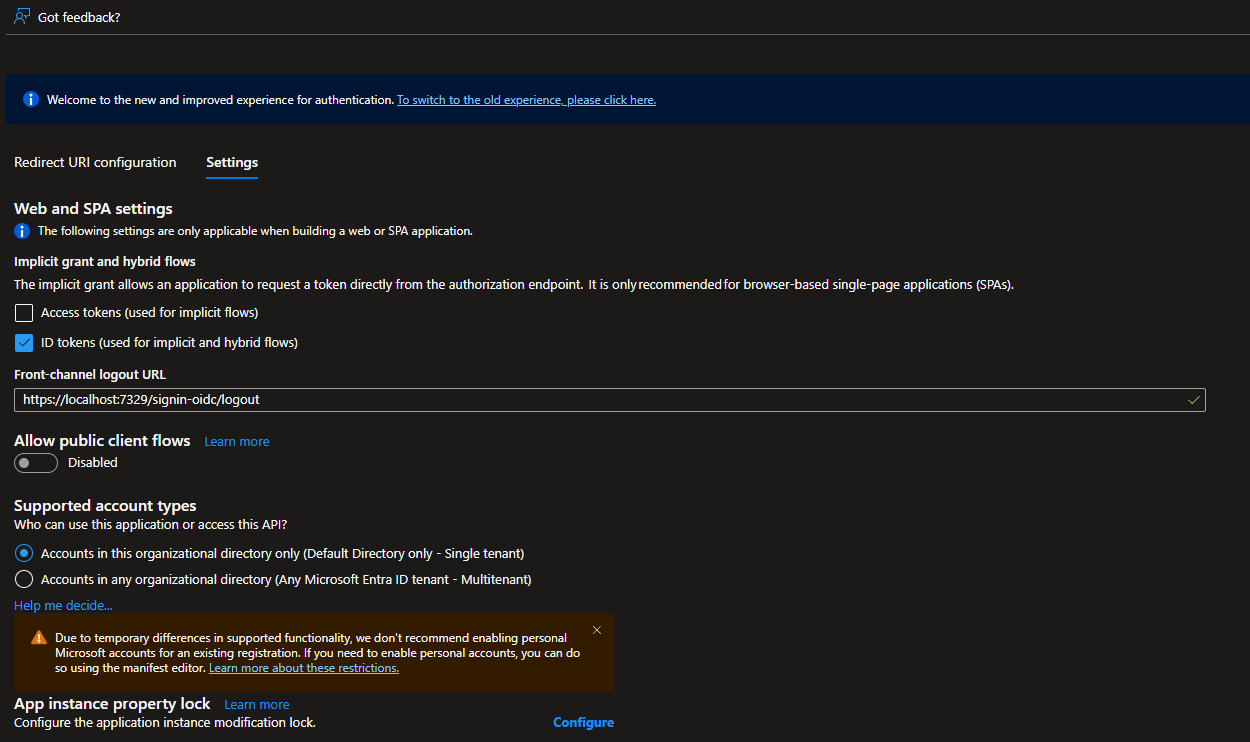Select the Settings tab
1250x742 pixels.
click(x=231, y=162)
